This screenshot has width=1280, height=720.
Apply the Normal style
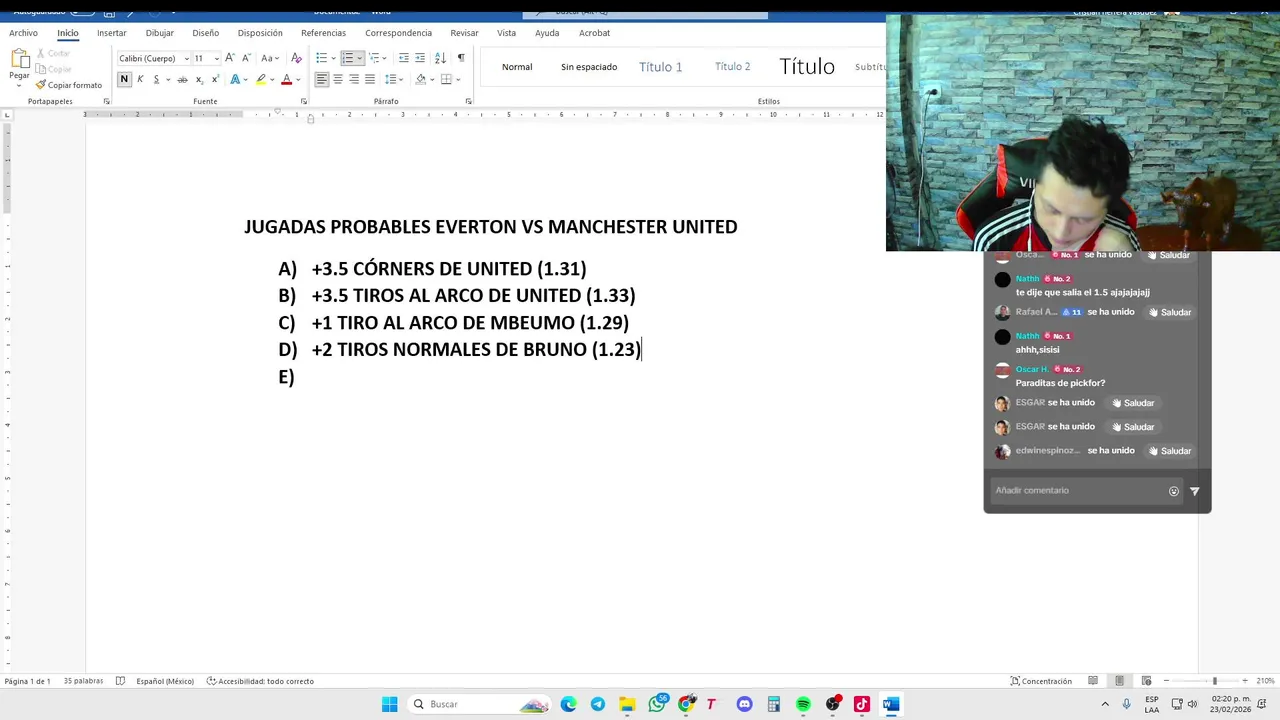click(517, 67)
